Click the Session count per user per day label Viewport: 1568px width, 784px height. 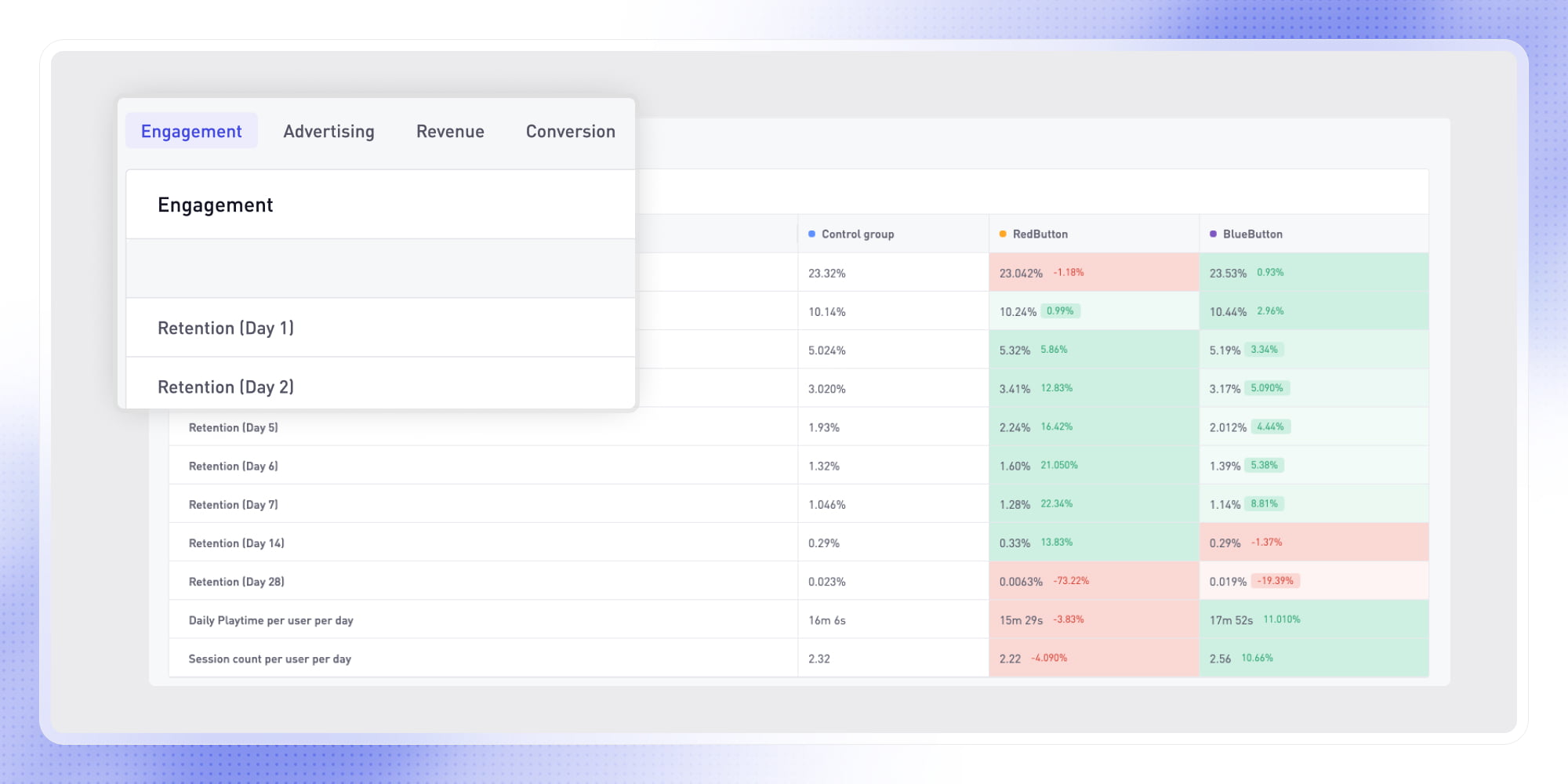pos(270,659)
